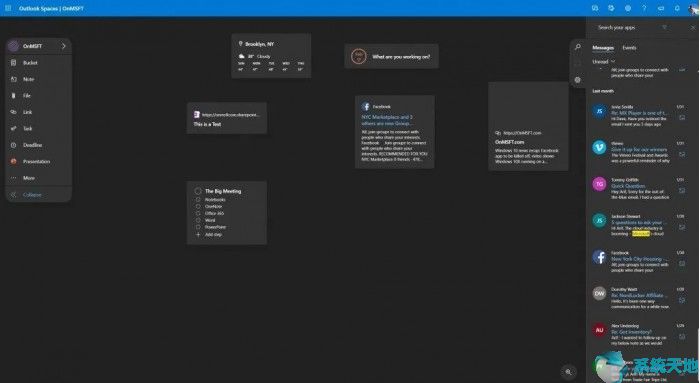The height and width of the screenshot is (383, 700).
Task: Select Presentation menu entry label
Action: [37, 162]
